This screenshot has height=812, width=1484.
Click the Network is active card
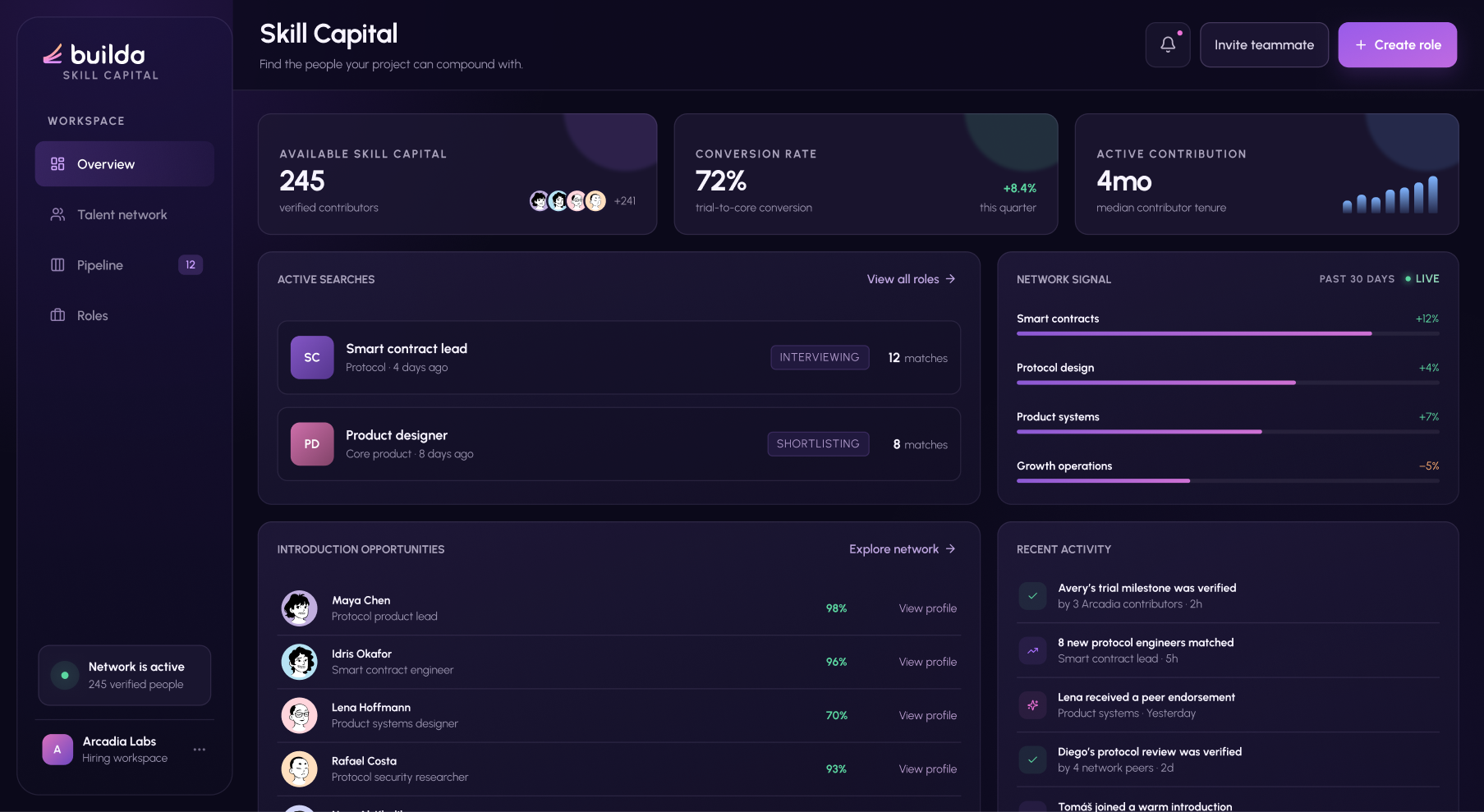[125, 675]
